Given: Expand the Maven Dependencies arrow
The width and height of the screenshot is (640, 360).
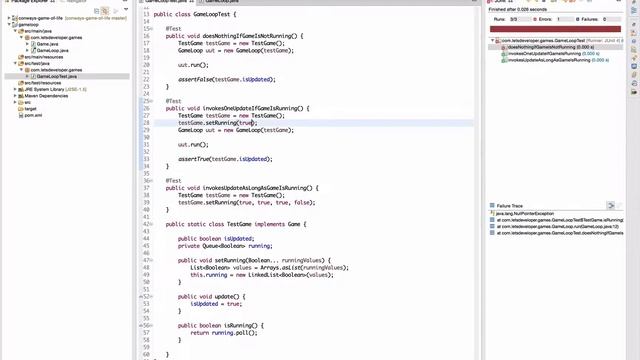Looking at the screenshot, I should point(16,96).
